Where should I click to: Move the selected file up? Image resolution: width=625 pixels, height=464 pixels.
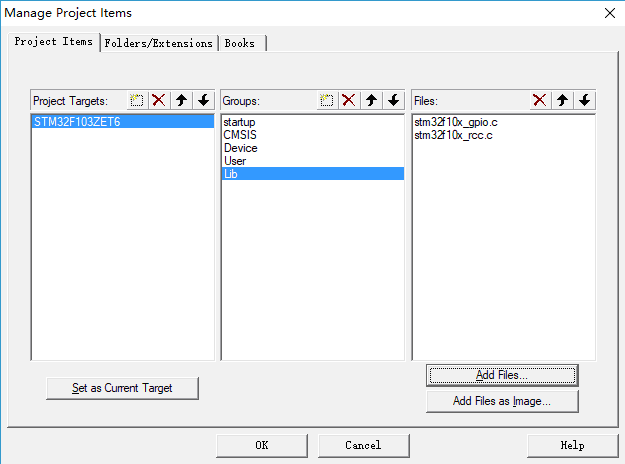tap(562, 100)
